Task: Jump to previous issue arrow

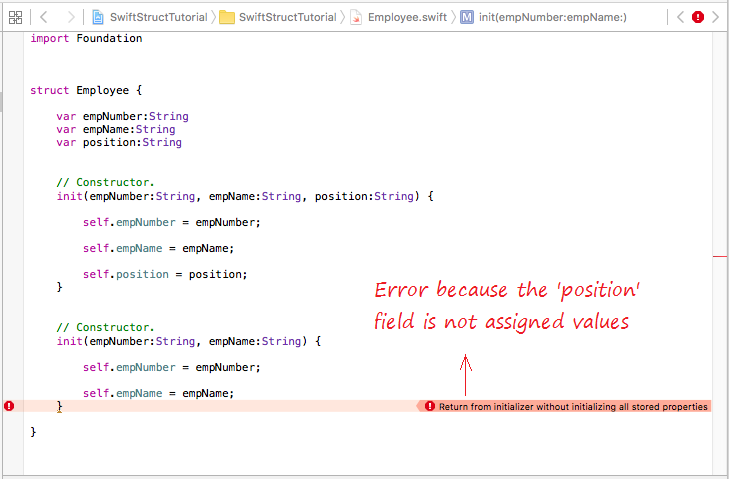Action: pyautogui.click(x=680, y=17)
